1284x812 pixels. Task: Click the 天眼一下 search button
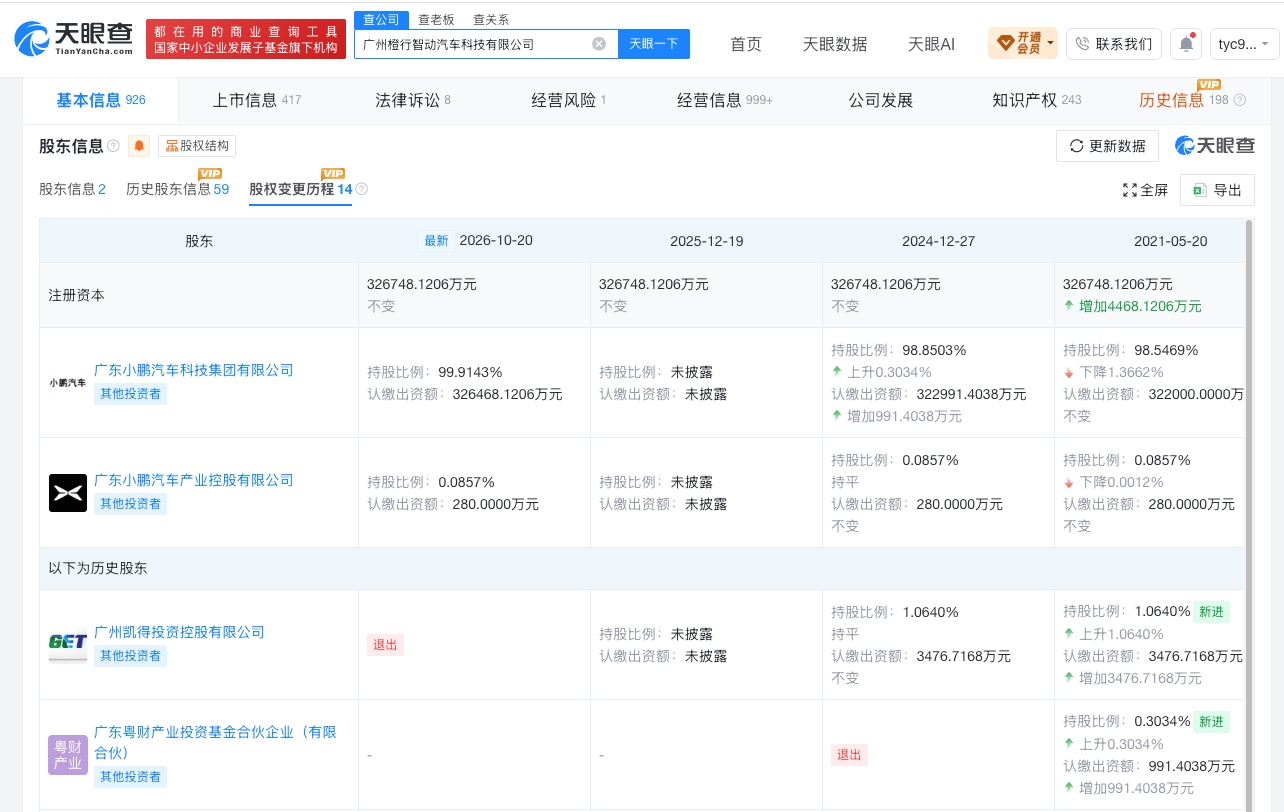pos(654,44)
